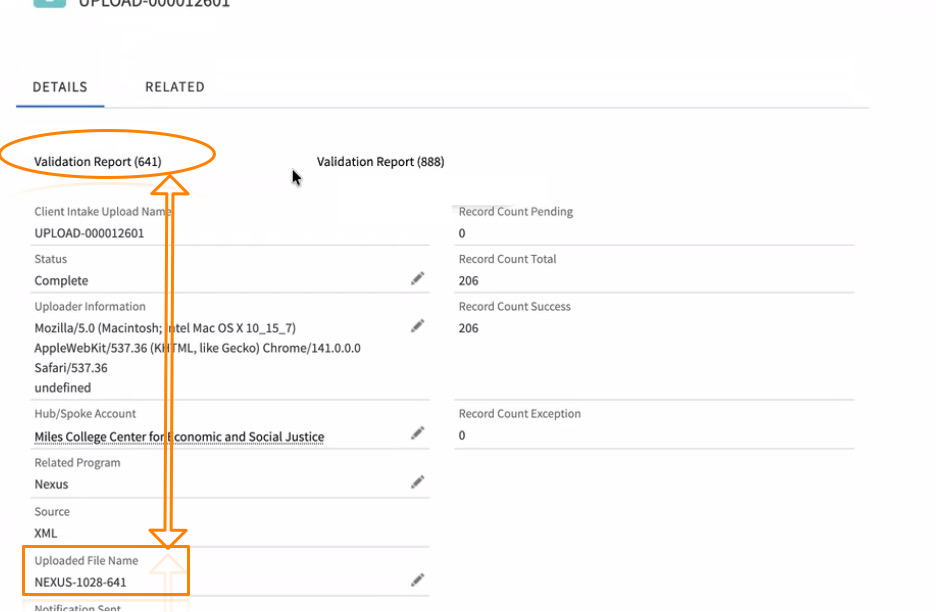Open the RELATED tab
The image size is (936, 612).
(x=175, y=87)
